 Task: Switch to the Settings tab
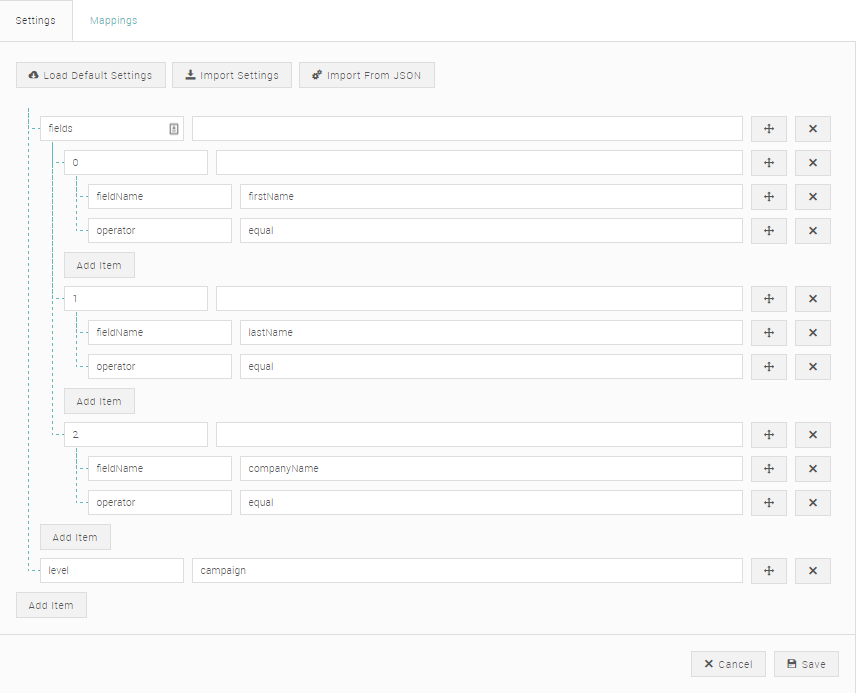tap(36, 21)
